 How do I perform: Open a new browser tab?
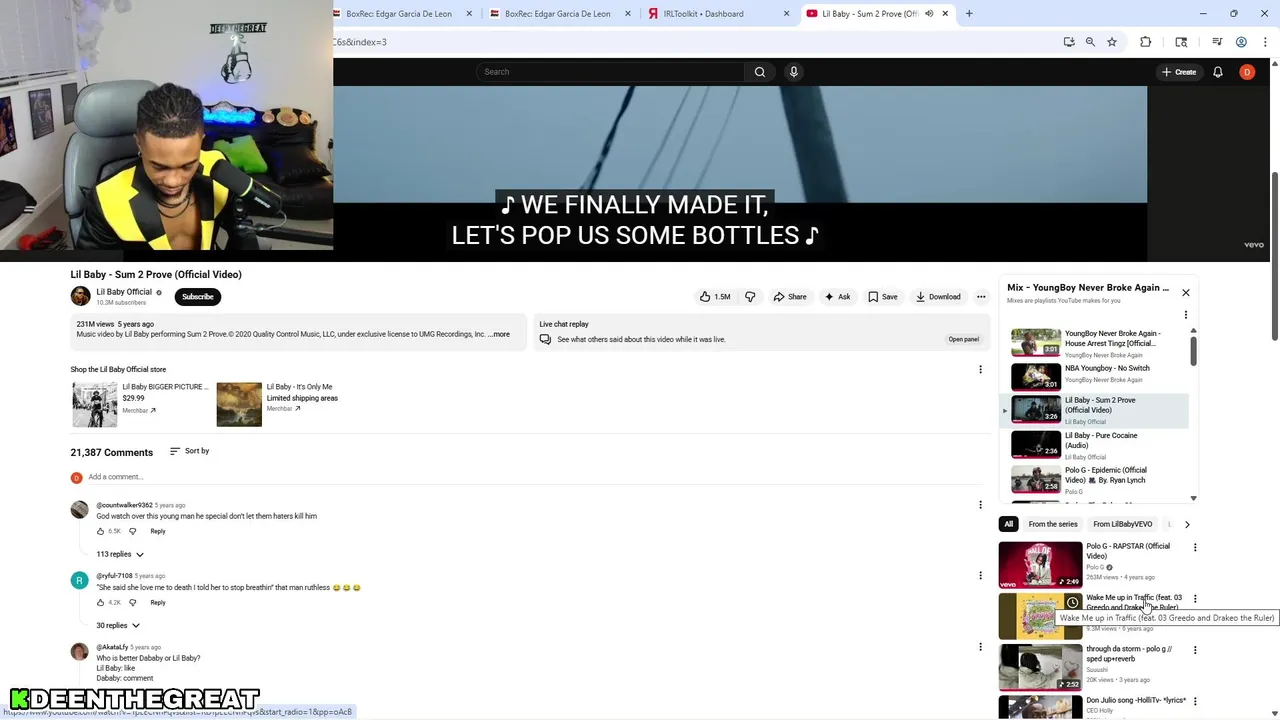(x=969, y=14)
